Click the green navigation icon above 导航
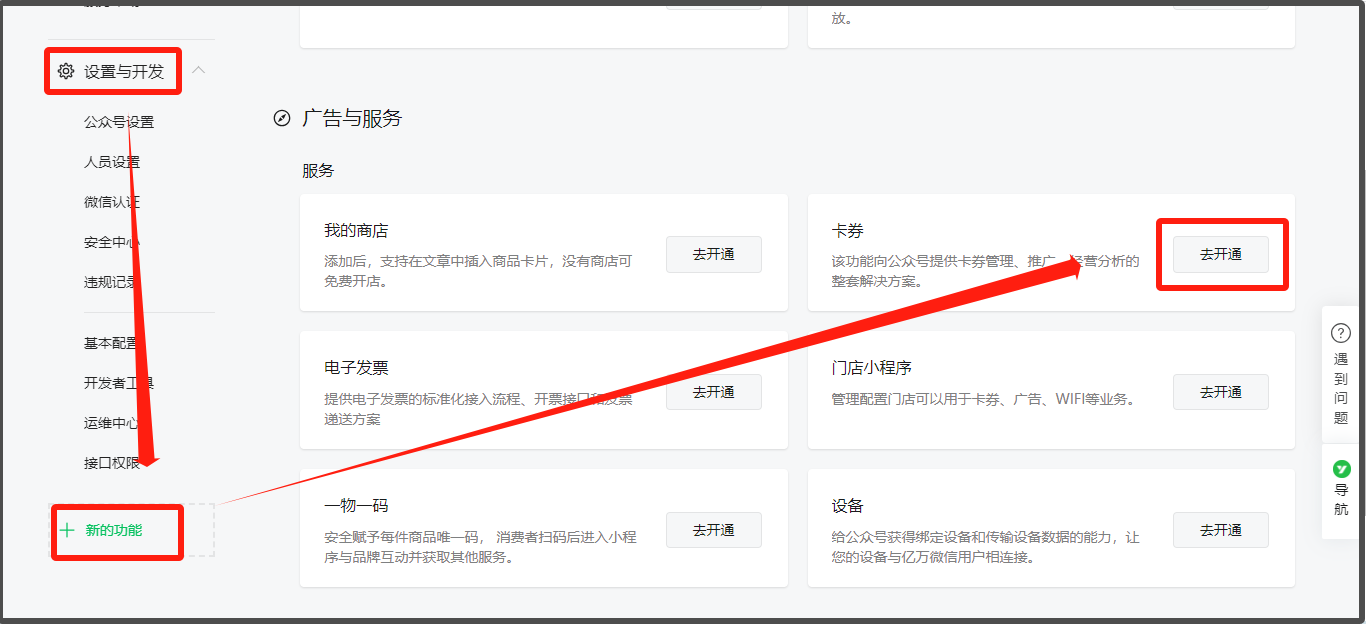This screenshot has height=624, width=1366. pyautogui.click(x=1341, y=468)
